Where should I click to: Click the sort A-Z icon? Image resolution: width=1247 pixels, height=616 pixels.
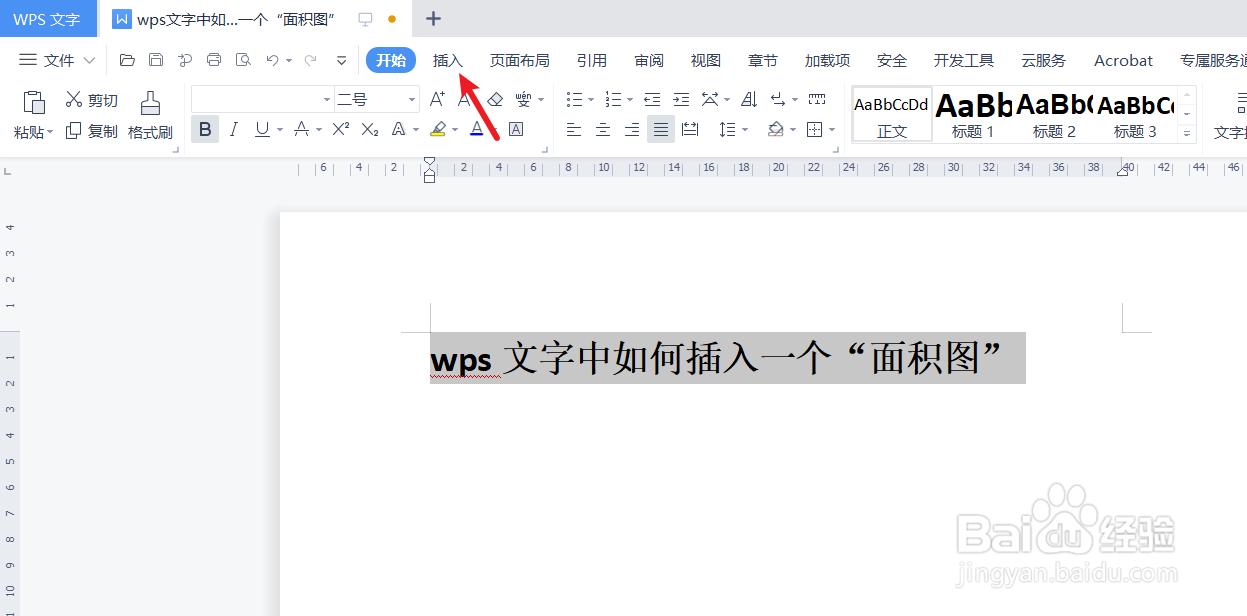point(749,99)
